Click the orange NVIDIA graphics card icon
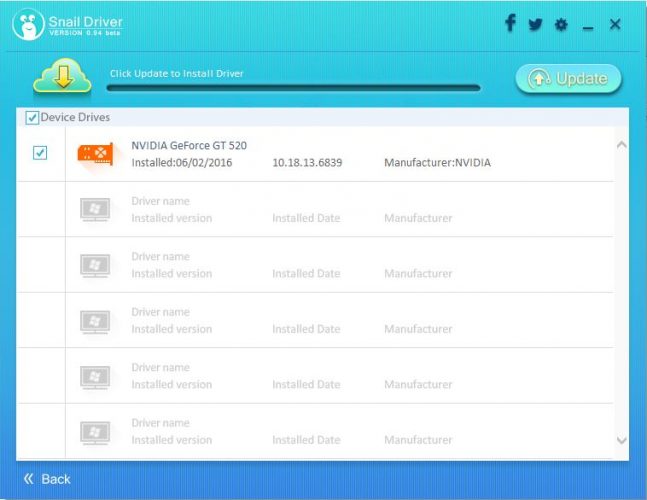647x500 pixels. (96, 154)
